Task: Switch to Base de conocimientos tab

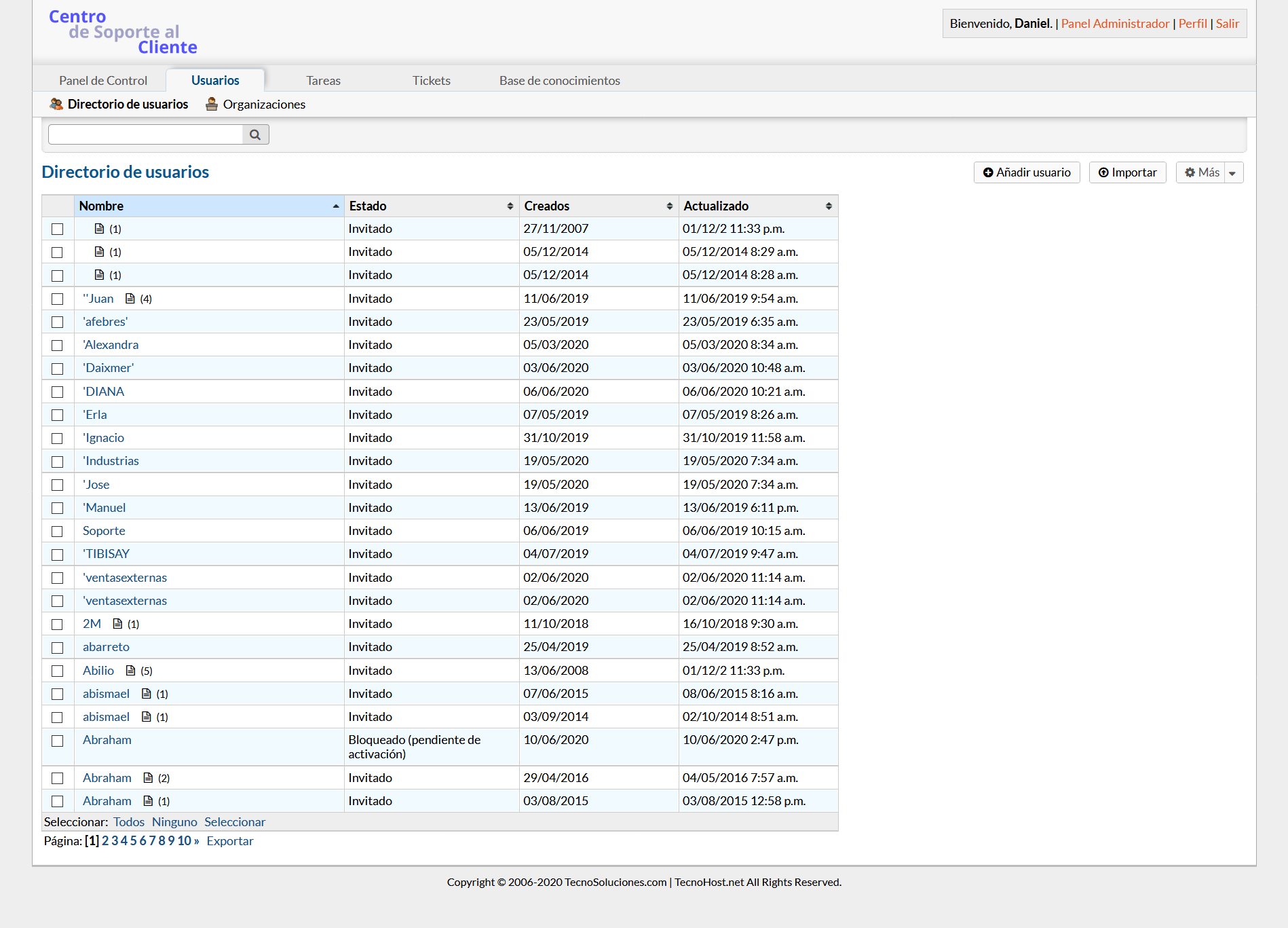Action: click(559, 80)
